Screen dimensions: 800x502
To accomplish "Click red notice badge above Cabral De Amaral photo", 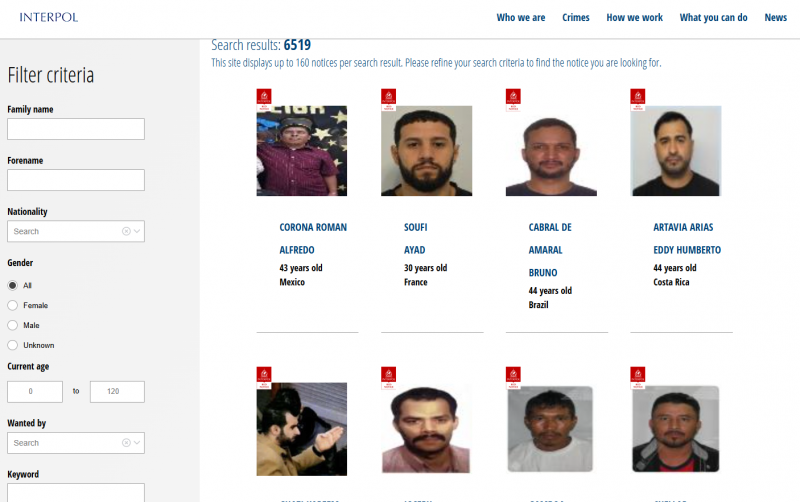I will click(x=513, y=99).
